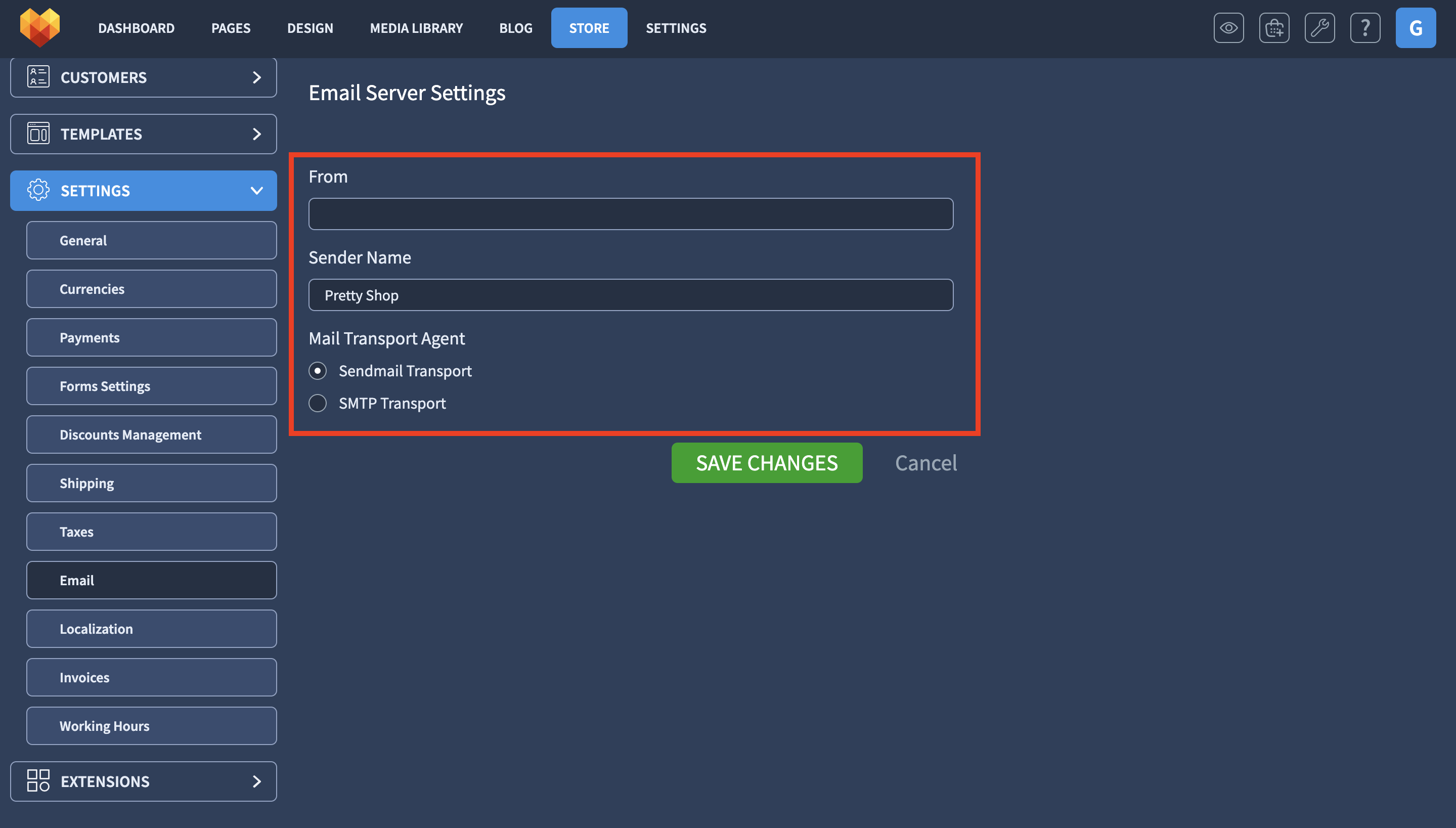
Task: Open the Media Library tab
Action: [x=416, y=28]
